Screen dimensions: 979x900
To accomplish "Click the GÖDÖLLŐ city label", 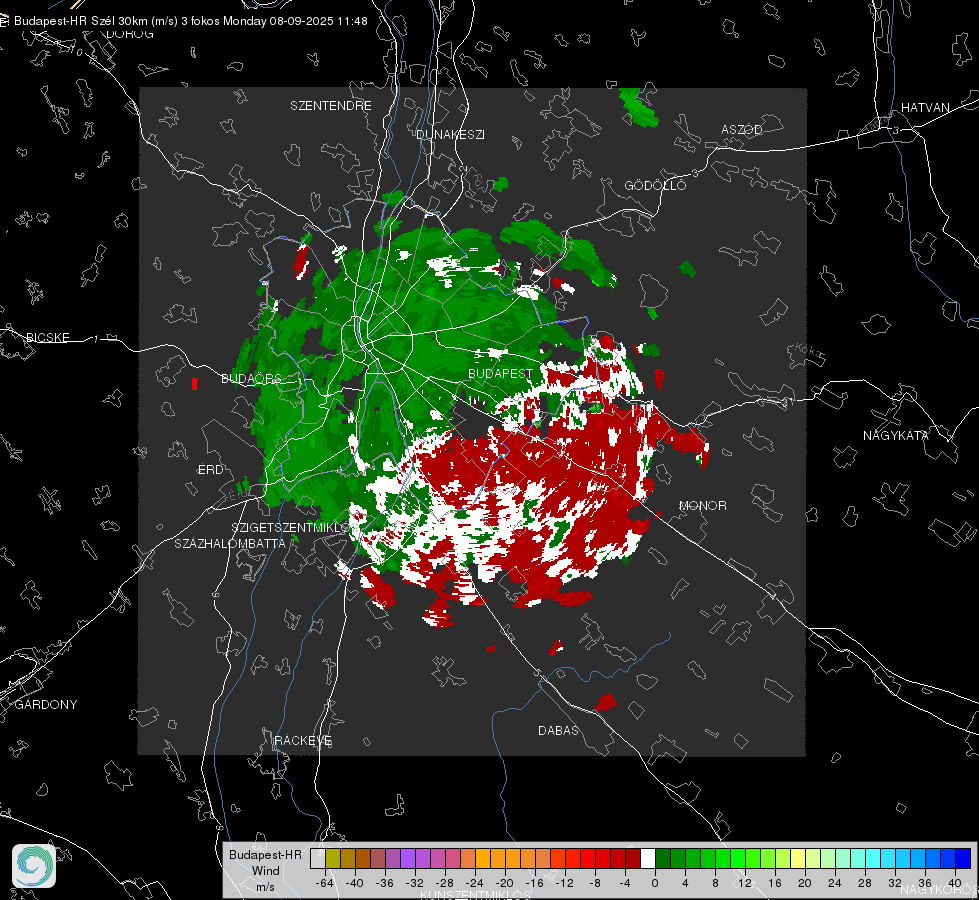I will 655,185.
